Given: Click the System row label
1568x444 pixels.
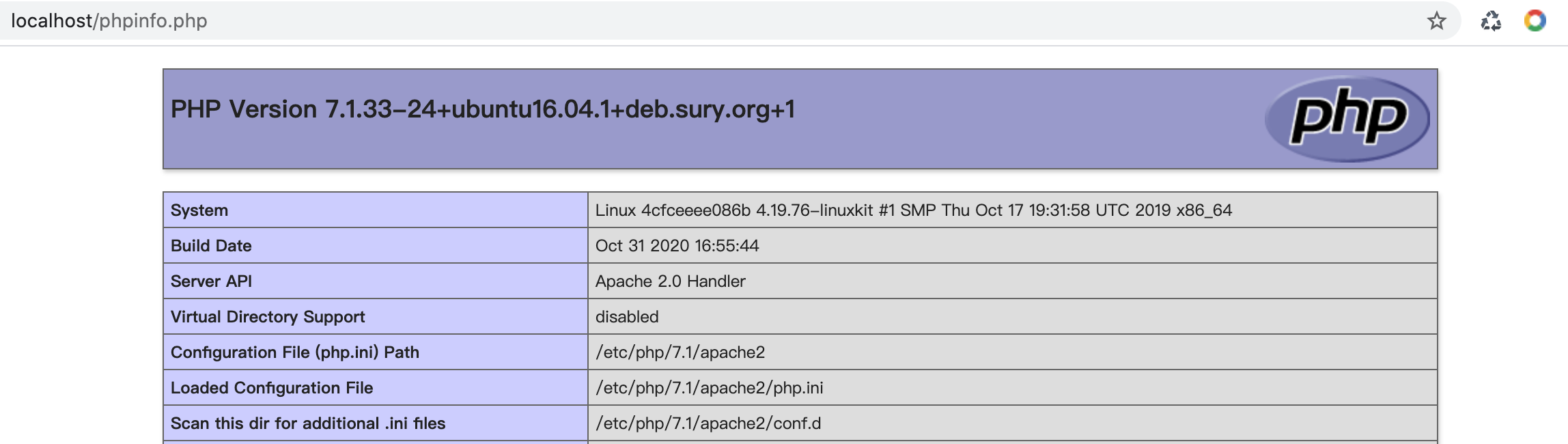Looking at the screenshot, I should (199, 210).
